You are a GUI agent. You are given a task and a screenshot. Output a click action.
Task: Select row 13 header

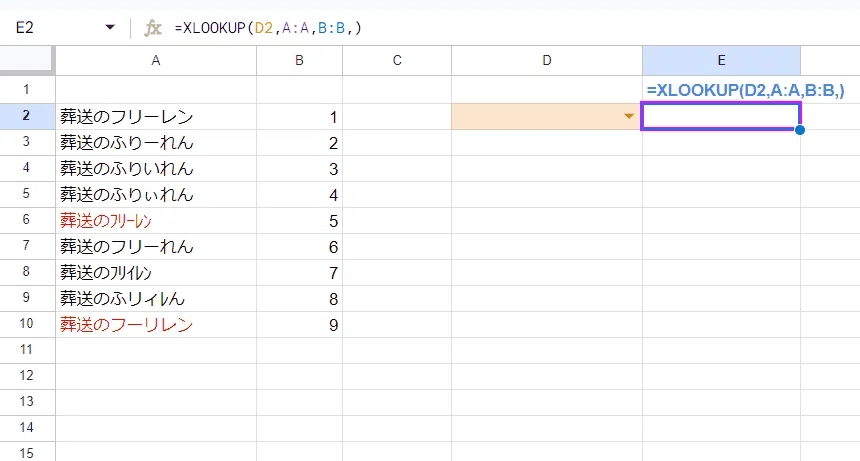27,402
